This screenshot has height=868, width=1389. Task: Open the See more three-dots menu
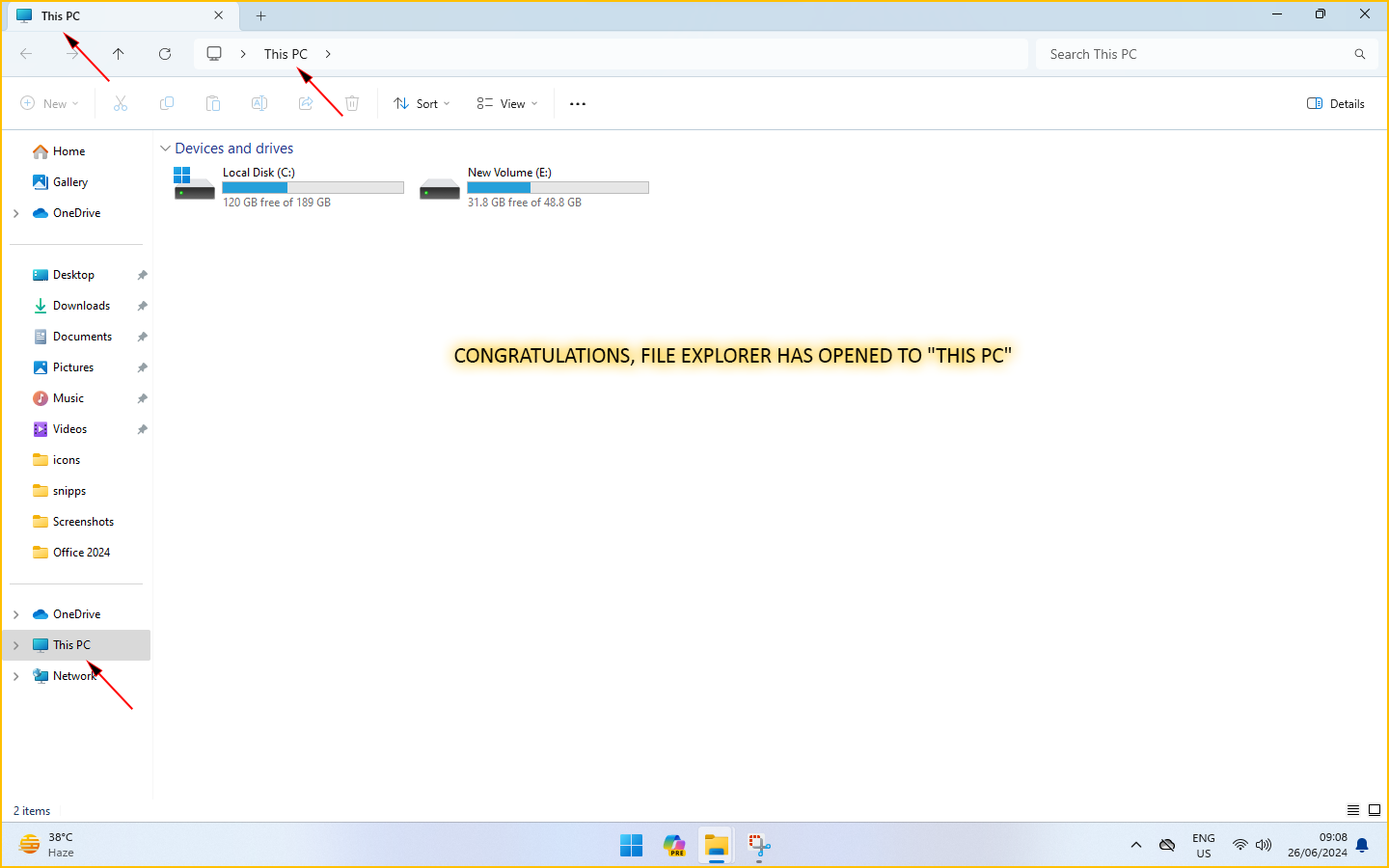[578, 104]
